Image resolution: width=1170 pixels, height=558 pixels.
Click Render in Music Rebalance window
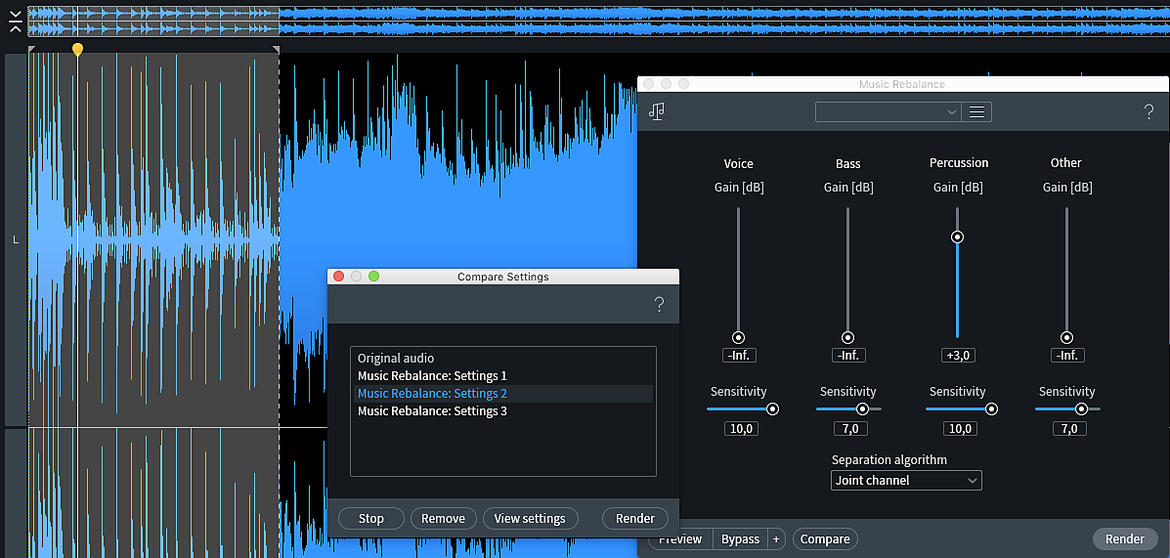pyautogui.click(x=1125, y=539)
